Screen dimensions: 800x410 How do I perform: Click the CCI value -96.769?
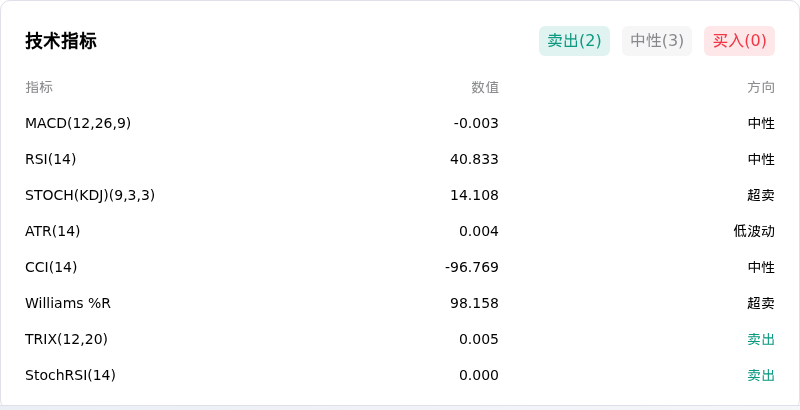[471, 267]
